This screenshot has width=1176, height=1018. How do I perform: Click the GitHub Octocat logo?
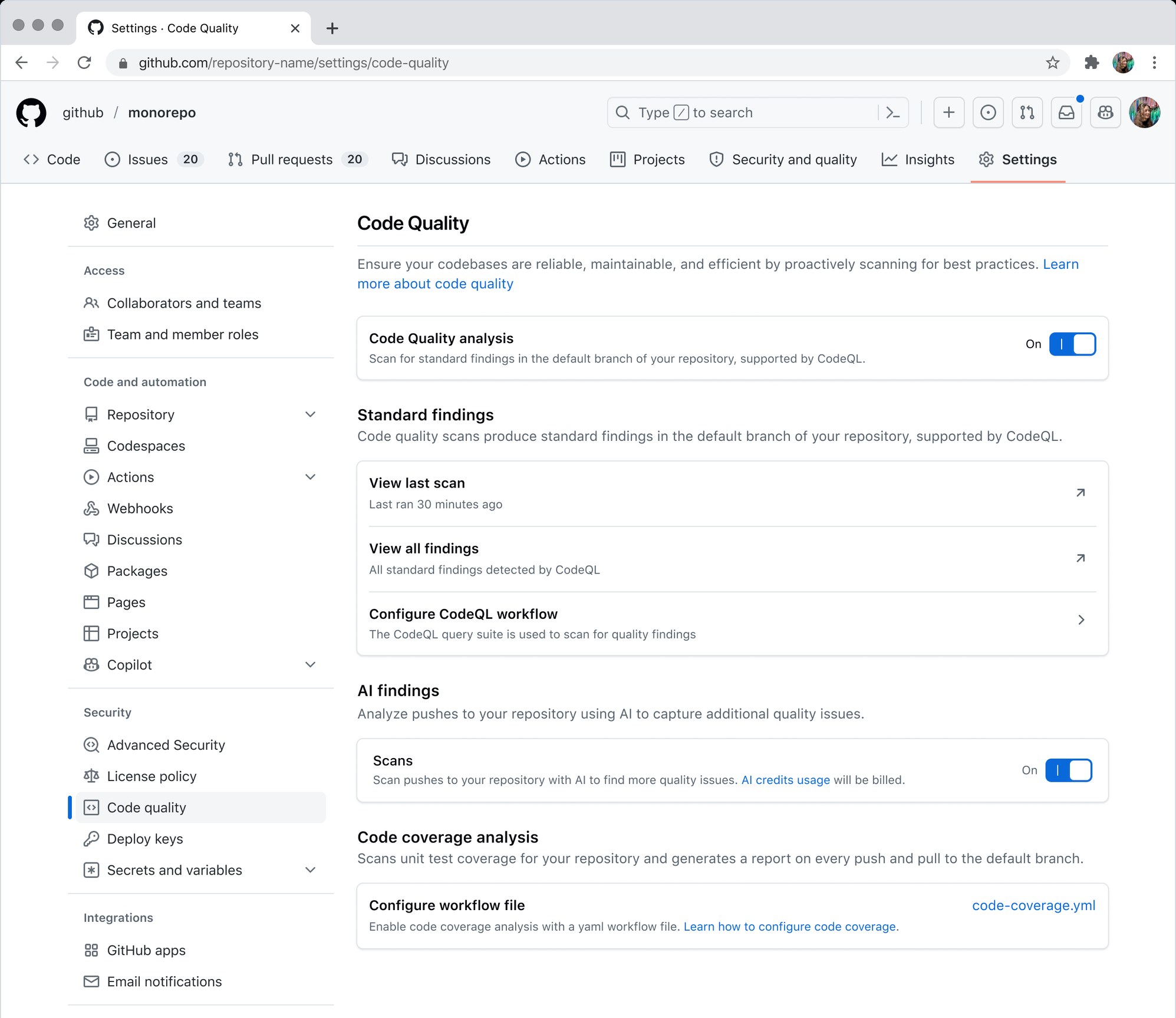coord(31,113)
